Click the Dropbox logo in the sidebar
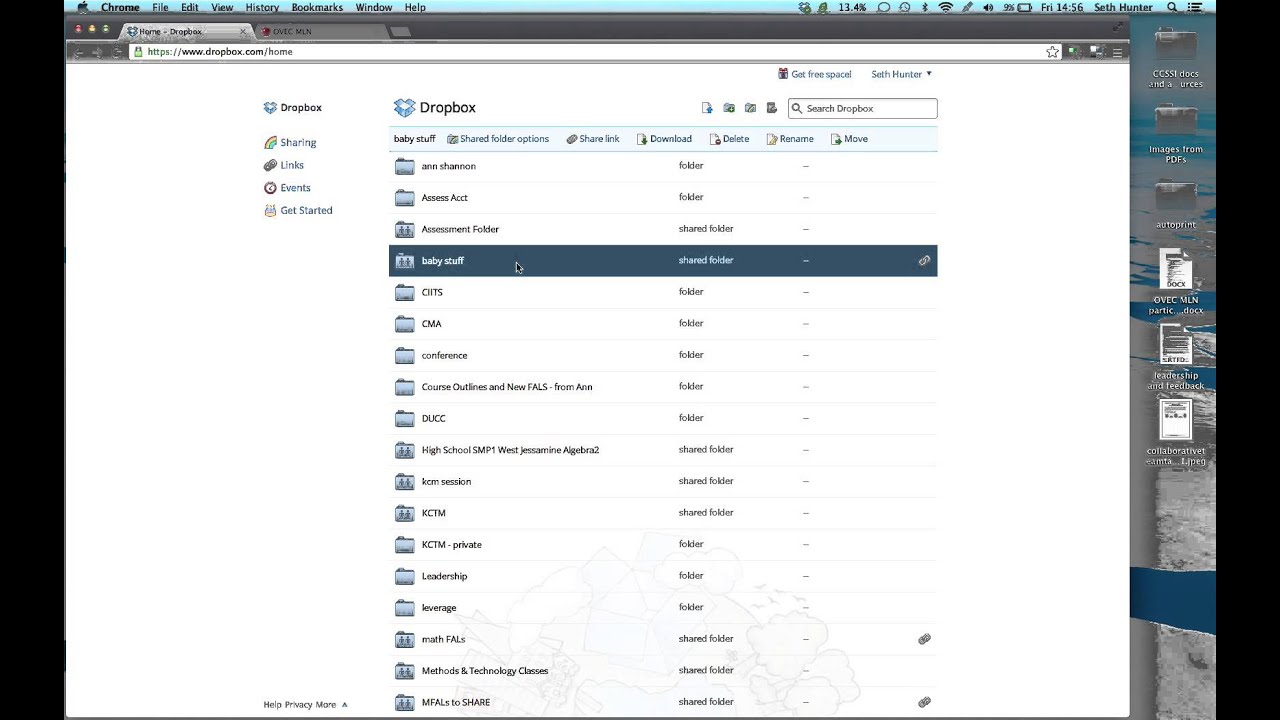The image size is (1280, 720). (x=270, y=108)
